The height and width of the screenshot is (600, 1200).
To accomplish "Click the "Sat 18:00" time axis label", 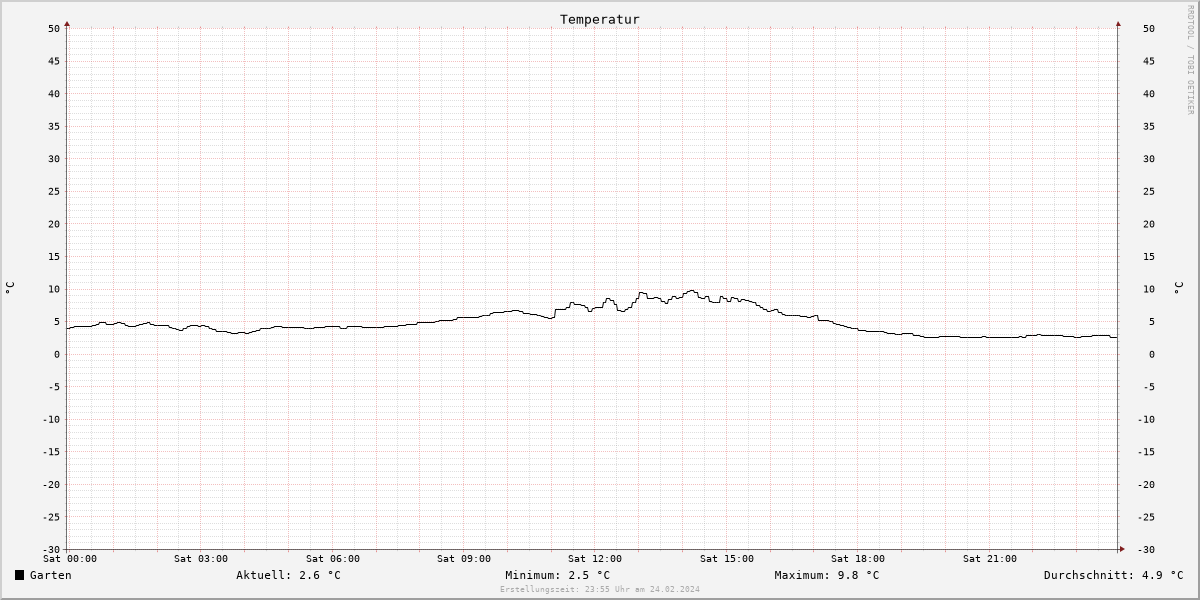I will 858,559.
